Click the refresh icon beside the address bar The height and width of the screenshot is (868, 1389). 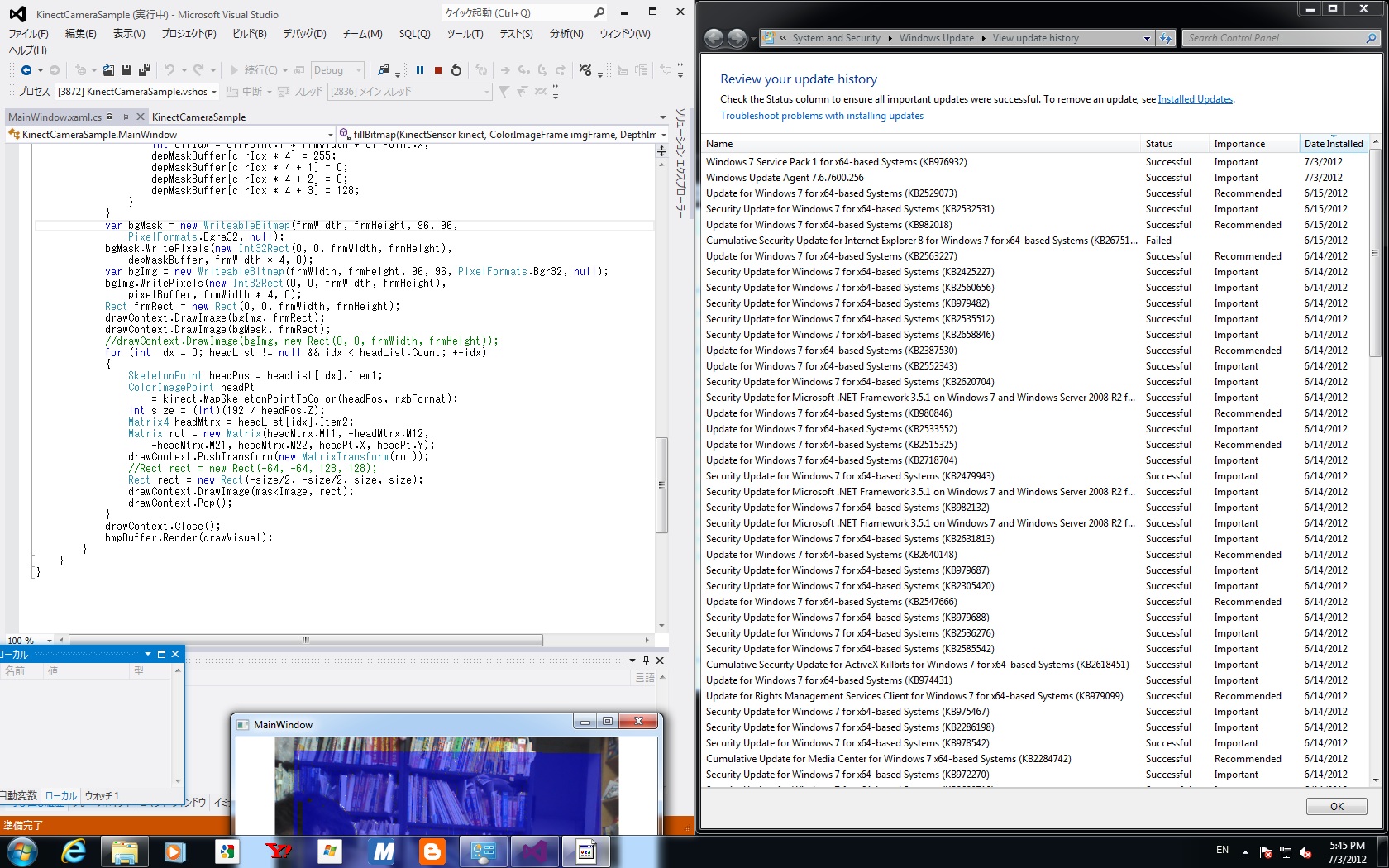click(x=1166, y=38)
